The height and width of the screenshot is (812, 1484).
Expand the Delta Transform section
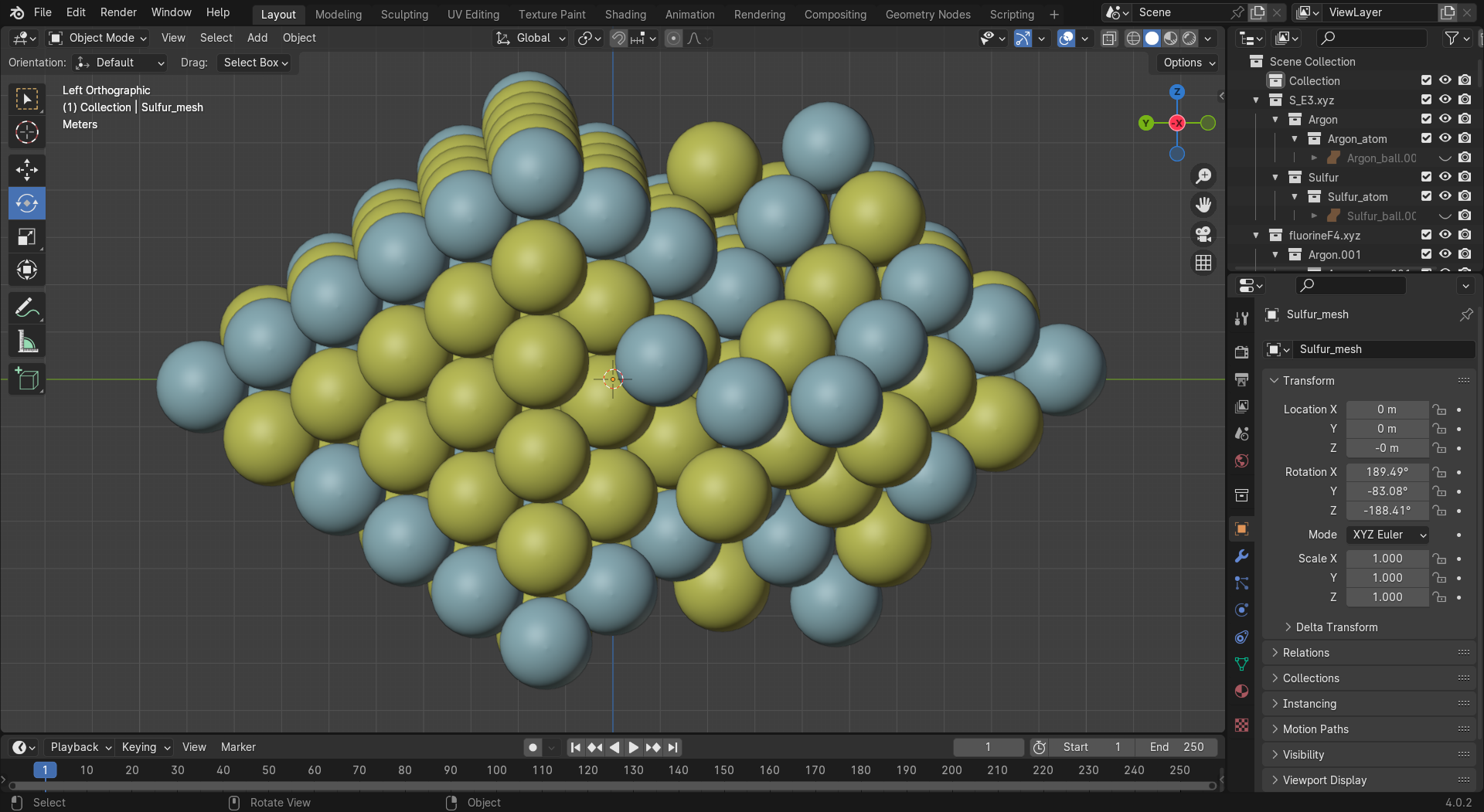(1336, 627)
